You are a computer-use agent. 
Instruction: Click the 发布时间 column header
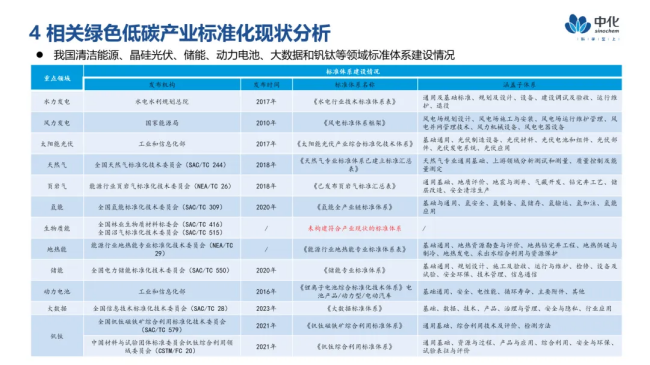(267, 84)
